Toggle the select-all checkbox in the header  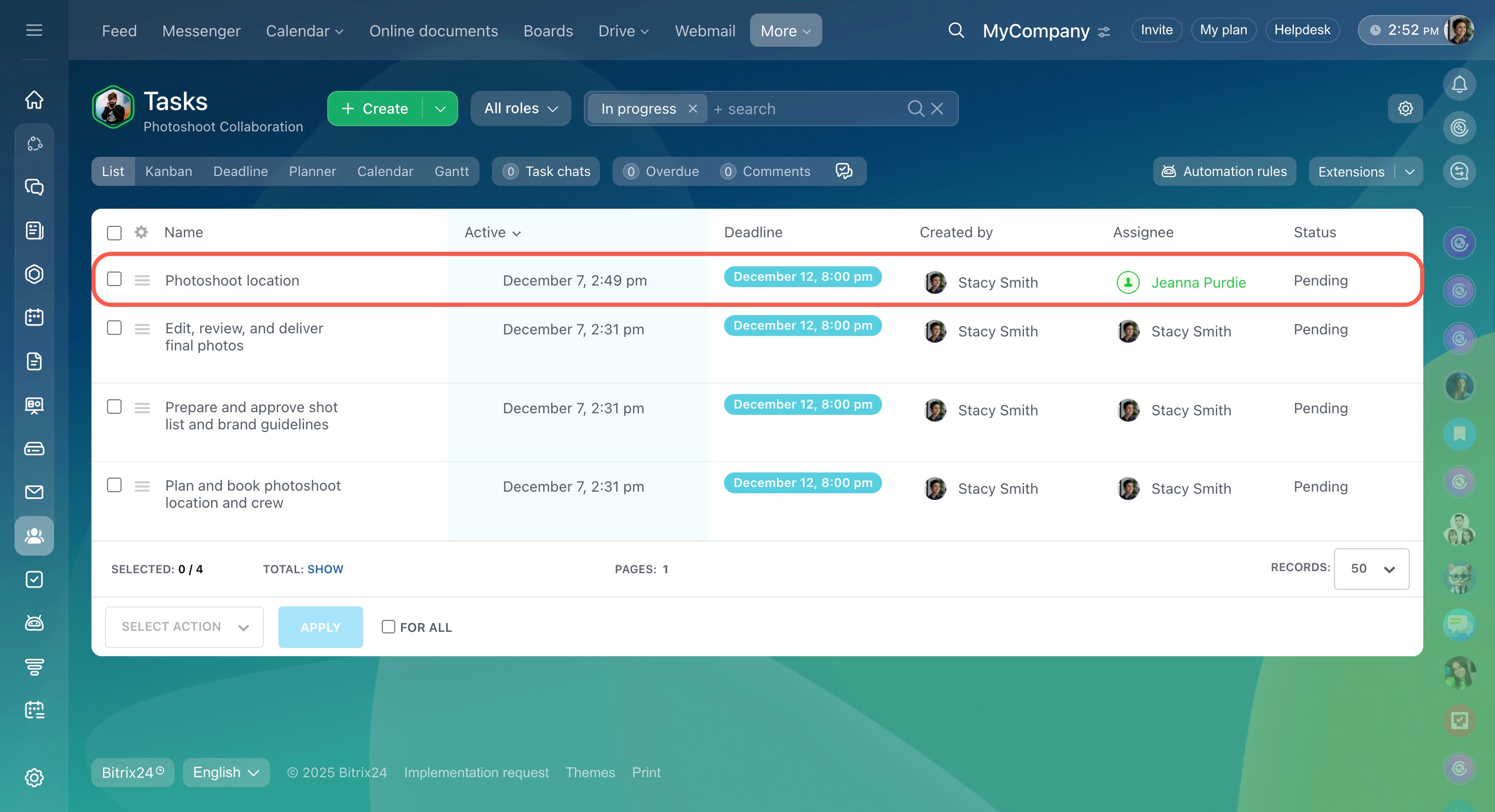click(x=114, y=233)
